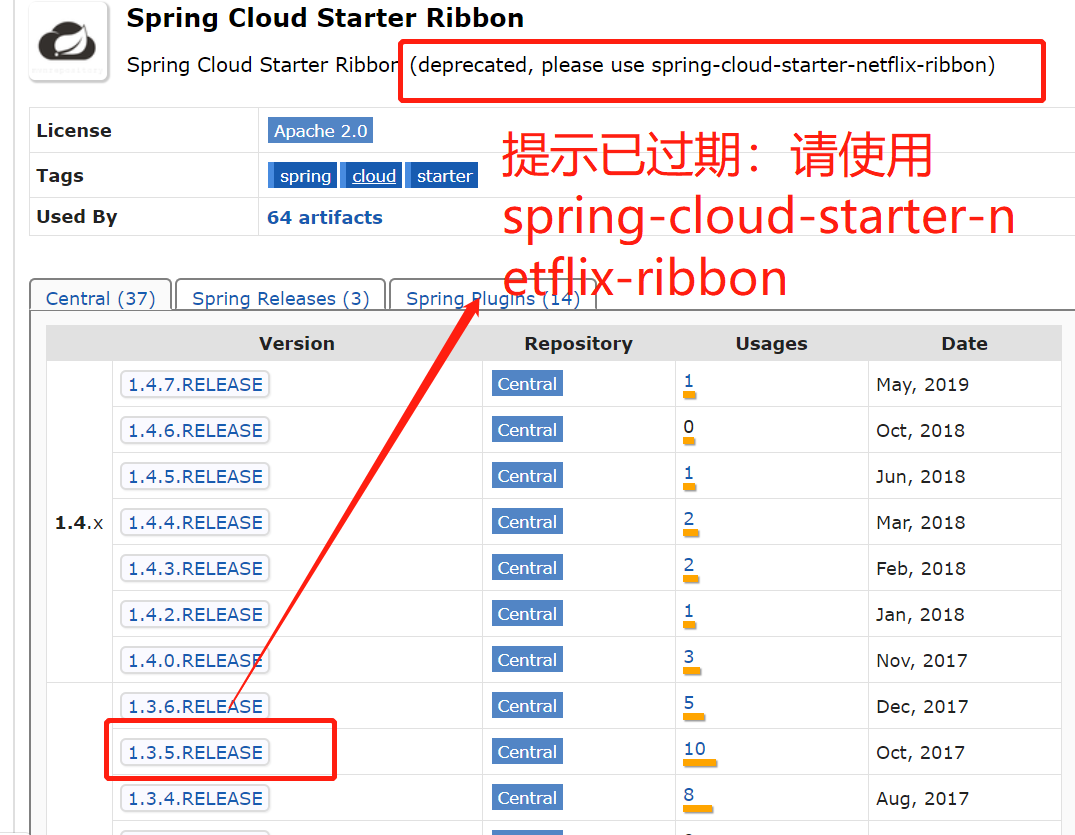Viewport: 1075px width, 835px height.
Task: Click the 1.4.x version group label
Action: pyautogui.click(x=78, y=522)
